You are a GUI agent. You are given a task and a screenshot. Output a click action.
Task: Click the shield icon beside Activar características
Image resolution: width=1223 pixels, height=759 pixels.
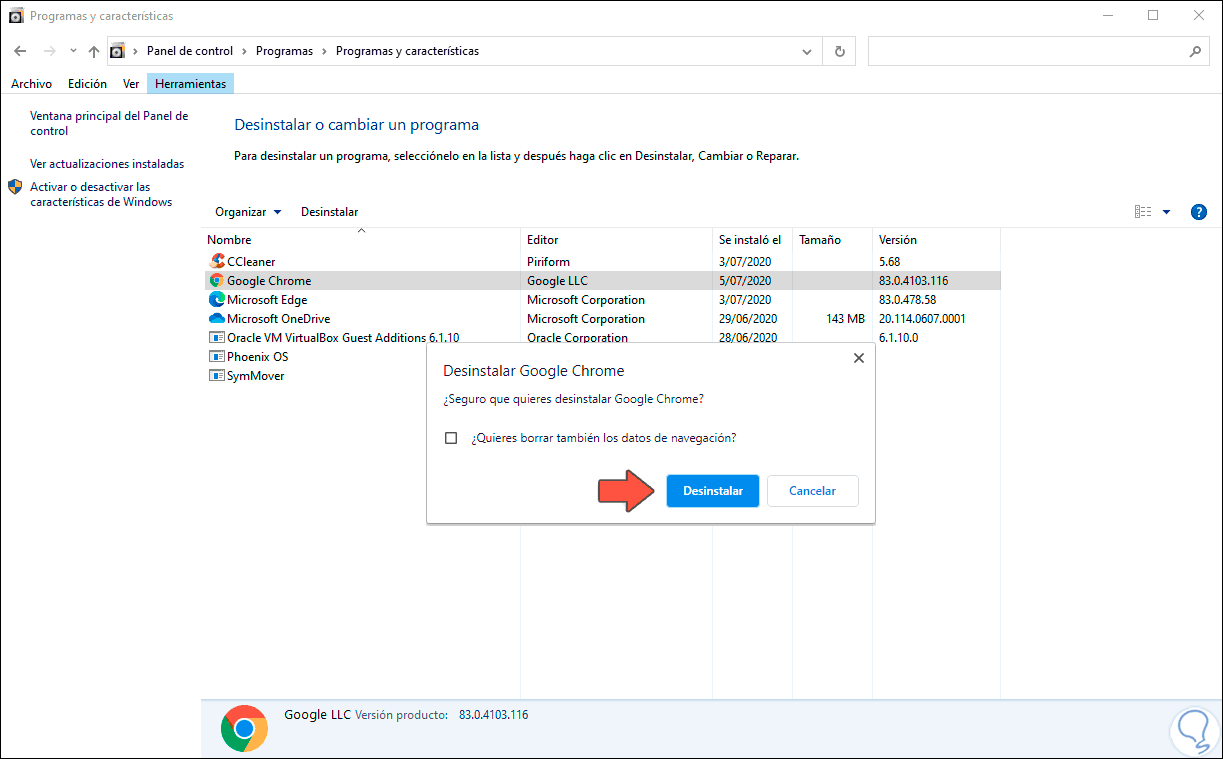coord(15,187)
